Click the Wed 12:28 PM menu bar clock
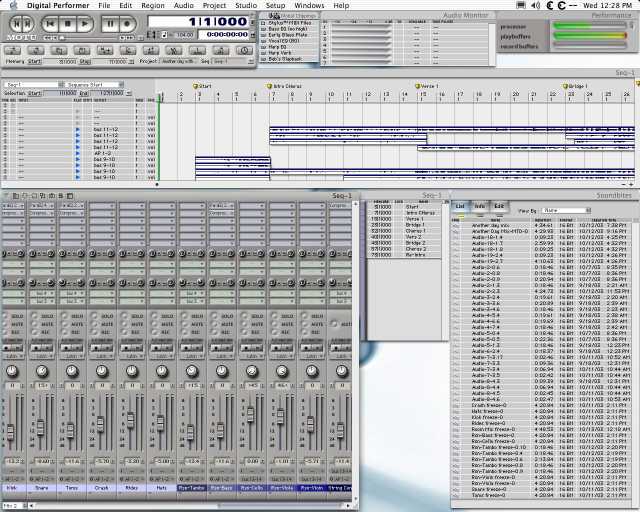640x512 pixels. pyautogui.click(x=607, y=5)
